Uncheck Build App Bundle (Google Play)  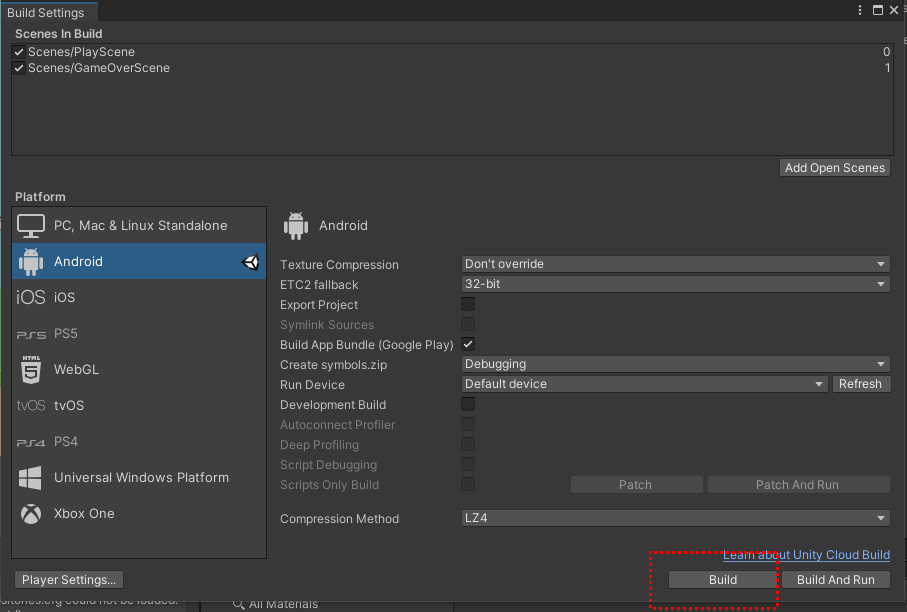tap(468, 344)
